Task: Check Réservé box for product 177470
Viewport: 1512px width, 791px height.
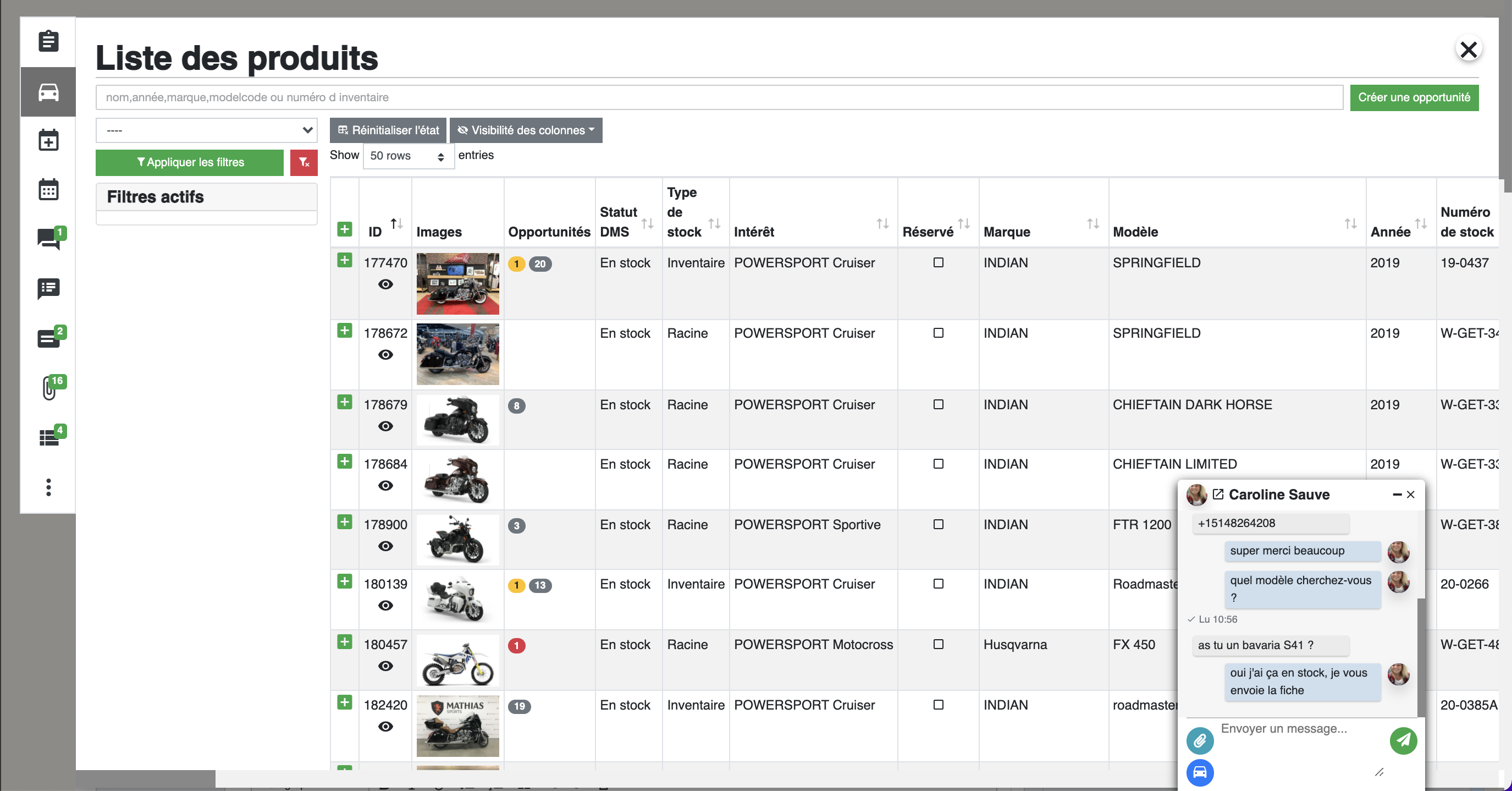Action: point(939,262)
